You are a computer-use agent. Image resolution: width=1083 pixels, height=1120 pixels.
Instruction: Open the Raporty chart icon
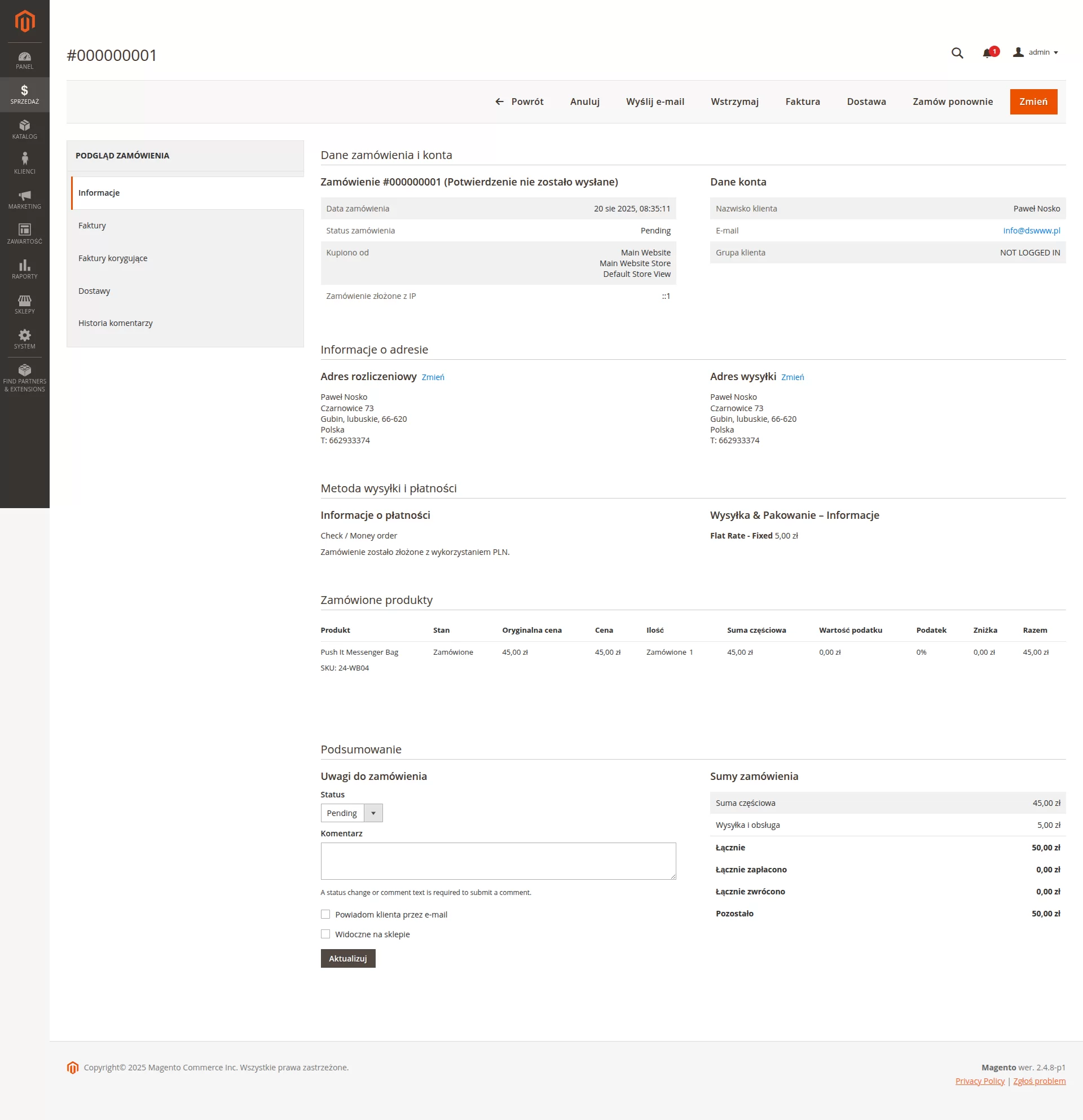25,268
